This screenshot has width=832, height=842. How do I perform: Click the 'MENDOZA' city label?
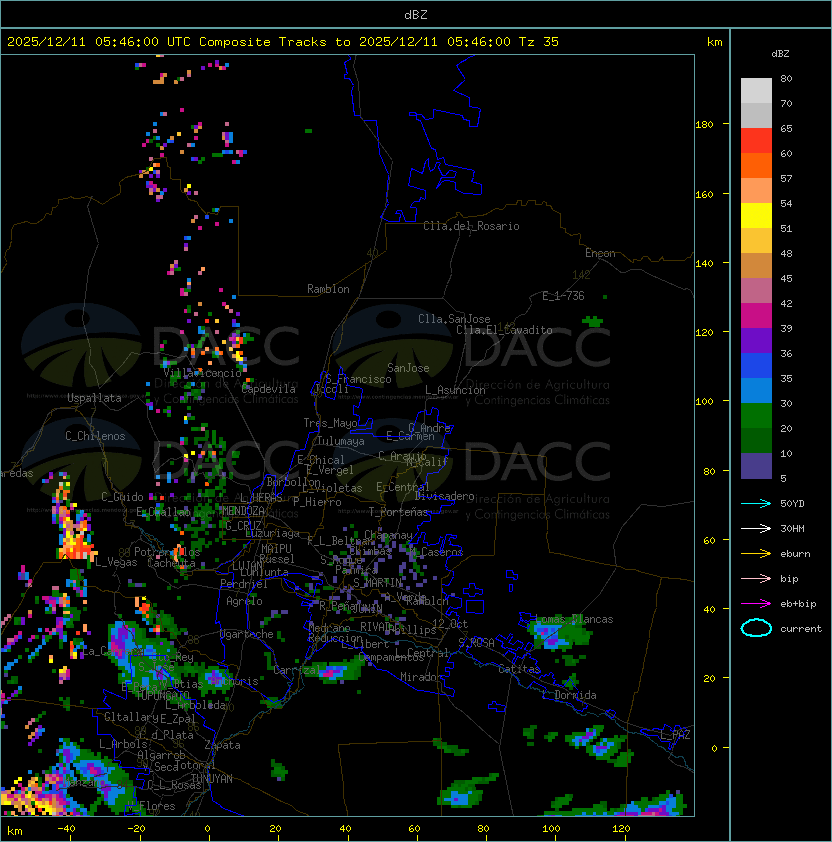pyautogui.click(x=243, y=510)
